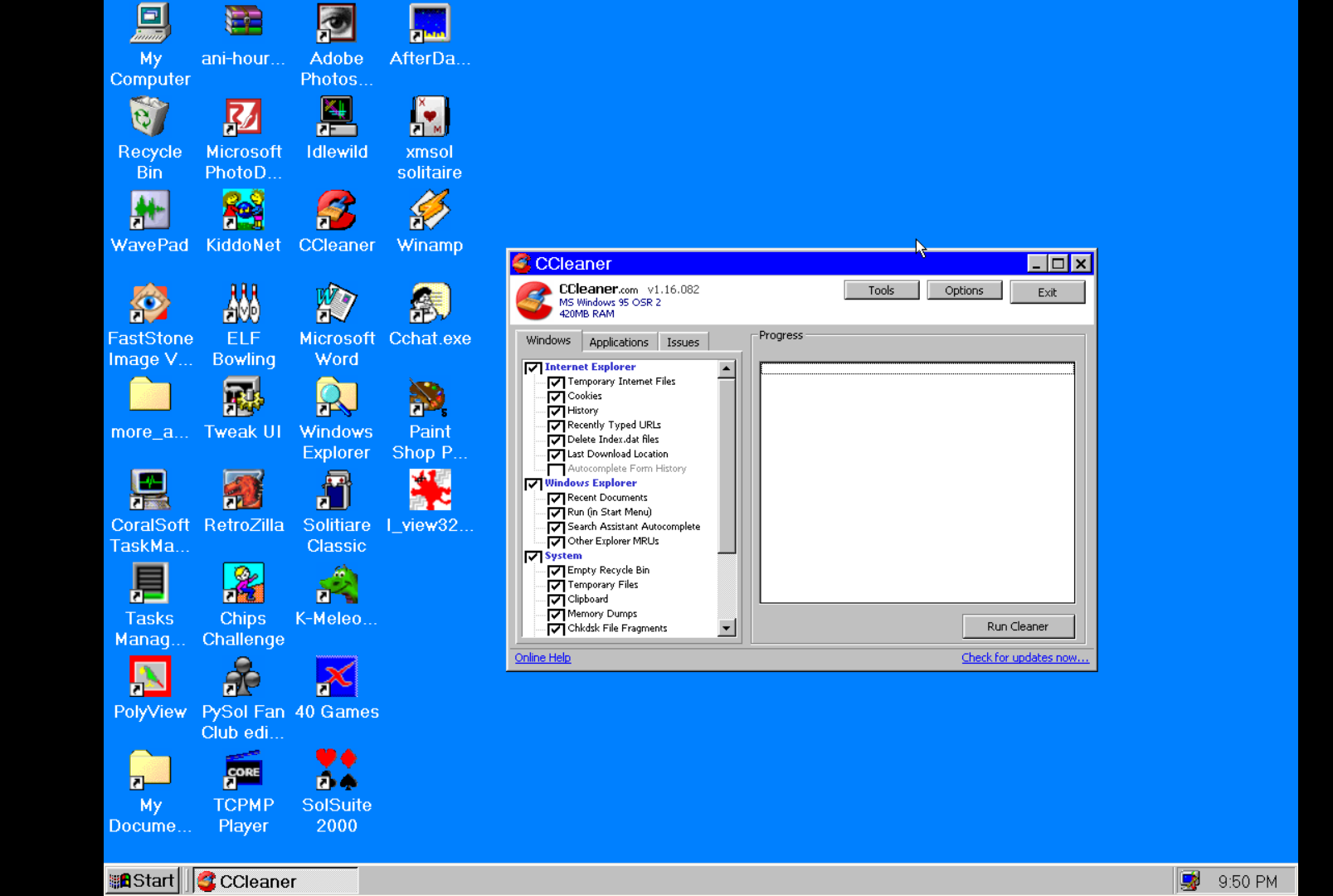Open the My Computer desktop icon
This screenshot has width=1333, height=896.
(150, 23)
